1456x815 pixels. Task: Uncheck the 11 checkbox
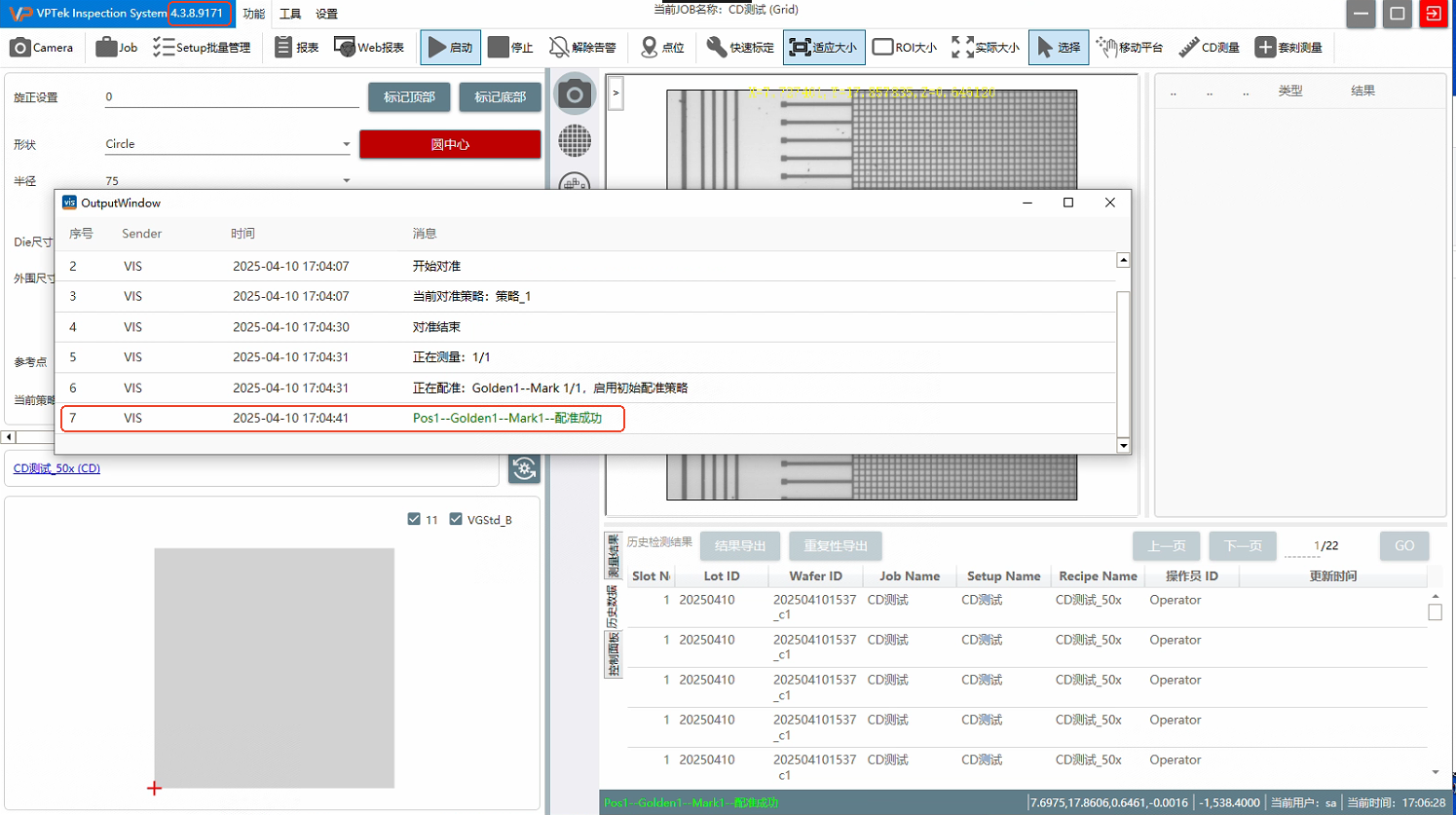pos(414,519)
